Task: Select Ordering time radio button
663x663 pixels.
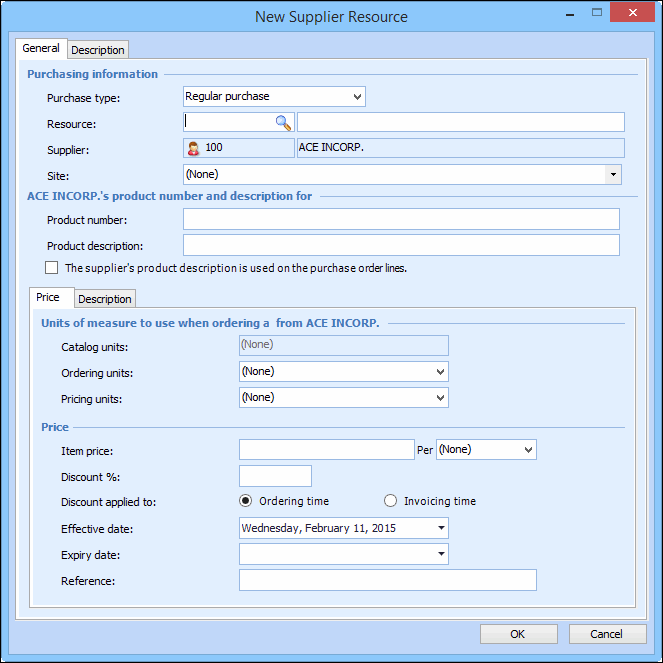Action: pyautogui.click(x=246, y=501)
